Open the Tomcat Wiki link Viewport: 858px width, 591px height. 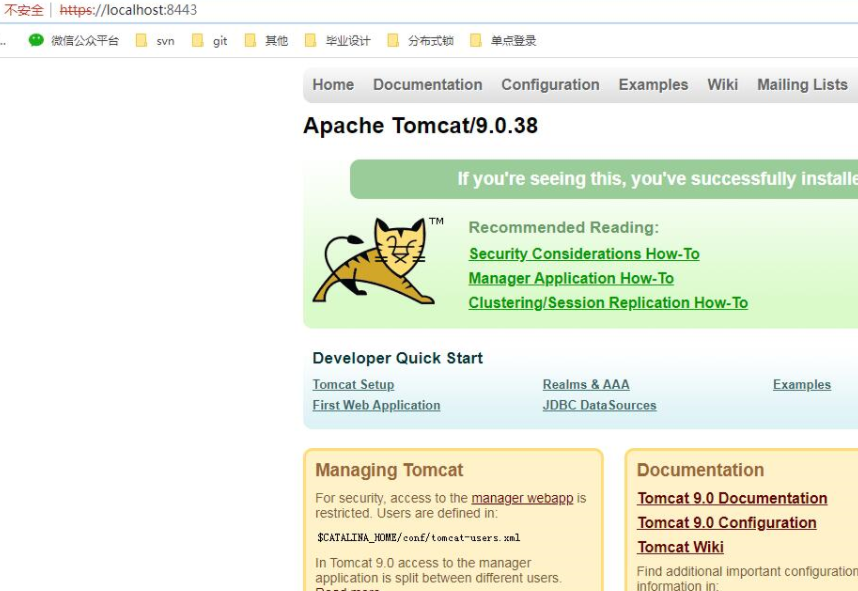pyautogui.click(x=680, y=547)
